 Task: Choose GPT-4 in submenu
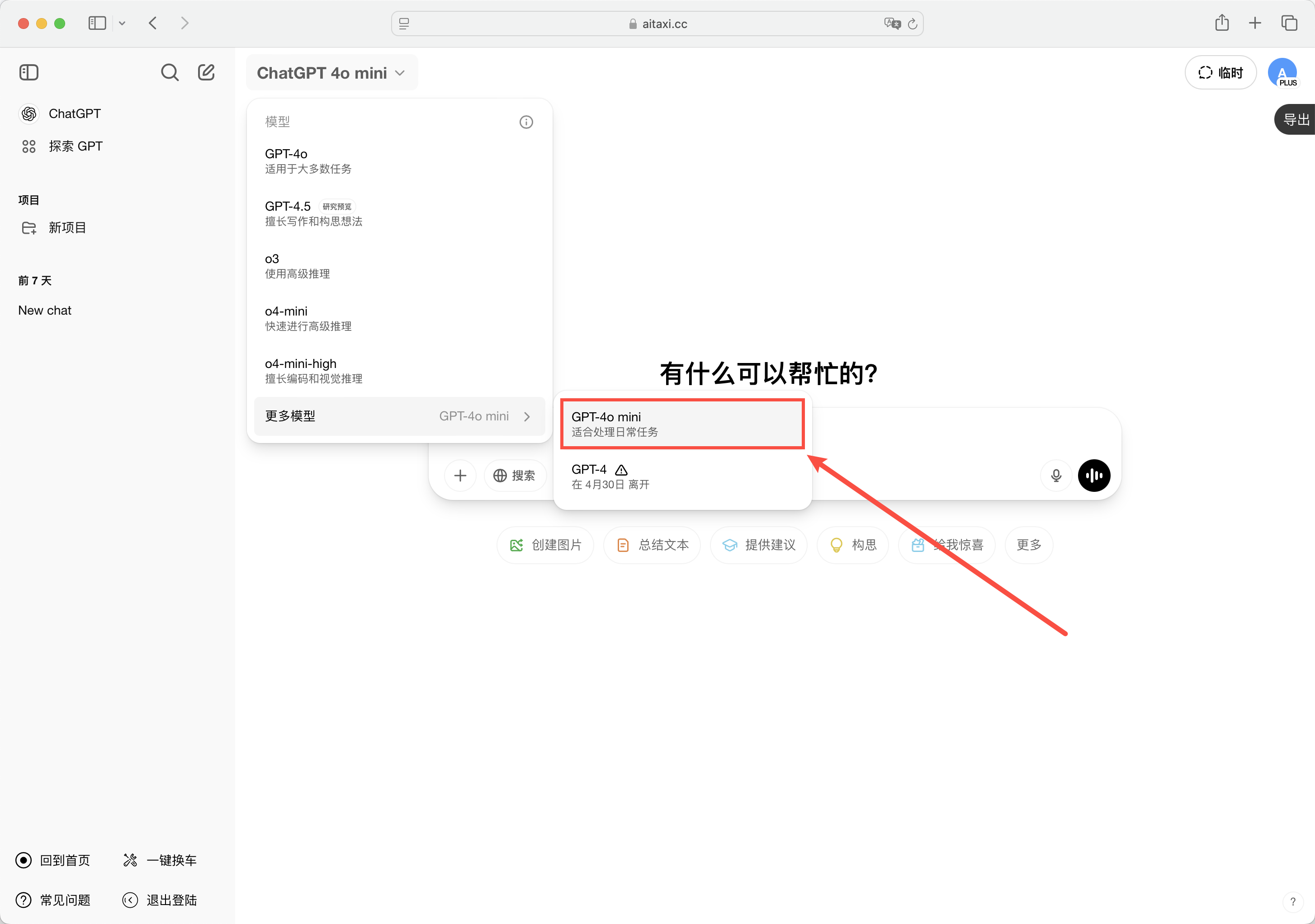682,476
